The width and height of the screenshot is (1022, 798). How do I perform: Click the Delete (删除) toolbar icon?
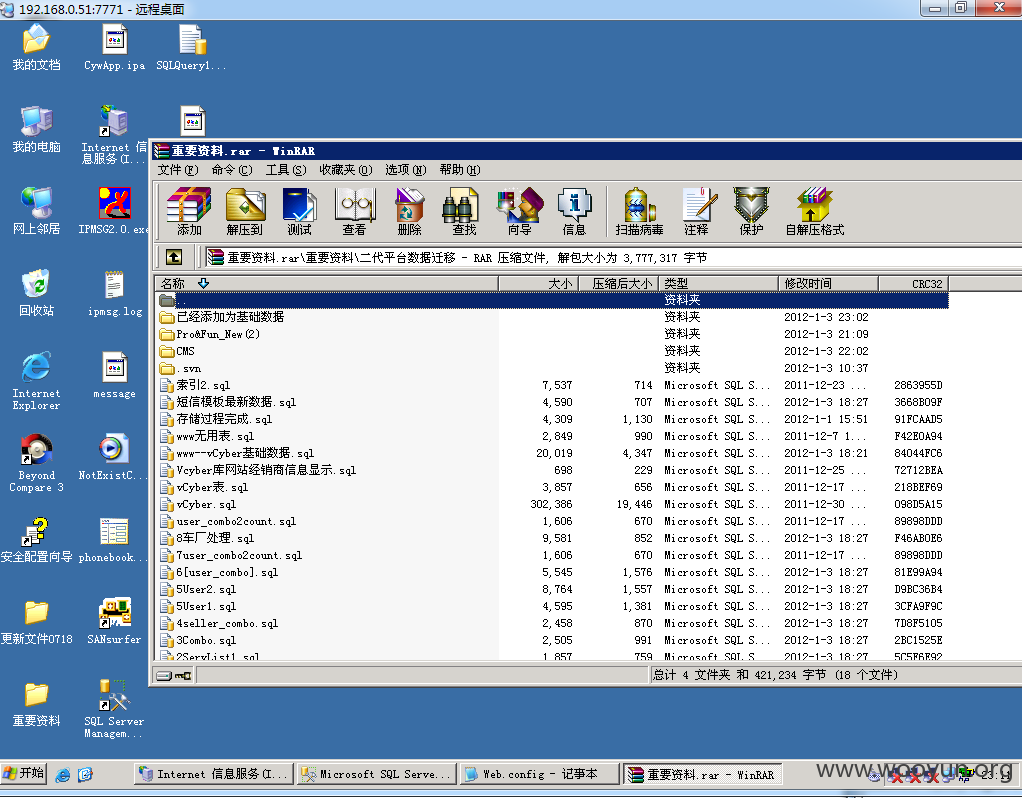click(x=409, y=211)
